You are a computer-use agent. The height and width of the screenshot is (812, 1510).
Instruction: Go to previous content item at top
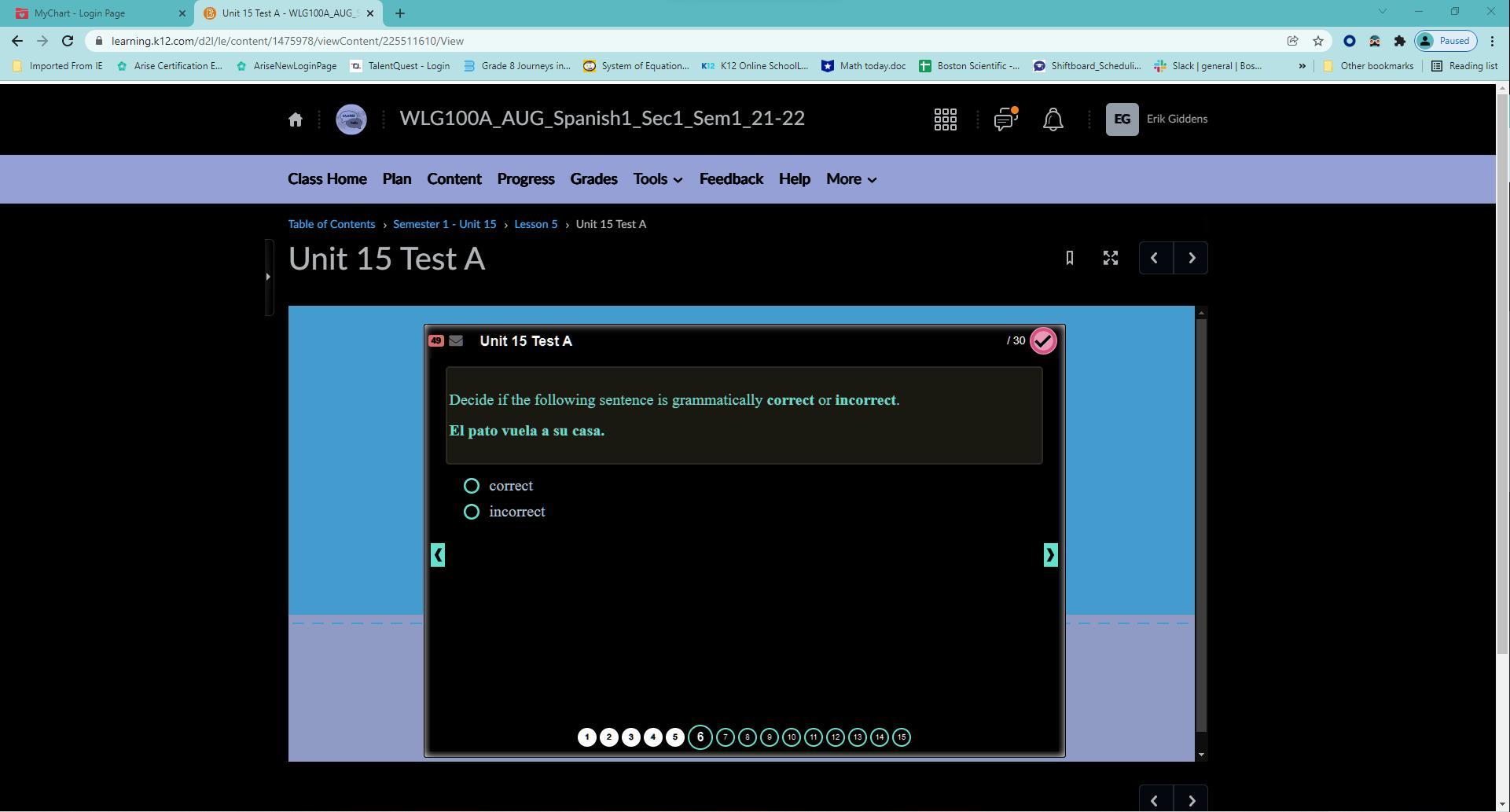tap(1155, 258)
